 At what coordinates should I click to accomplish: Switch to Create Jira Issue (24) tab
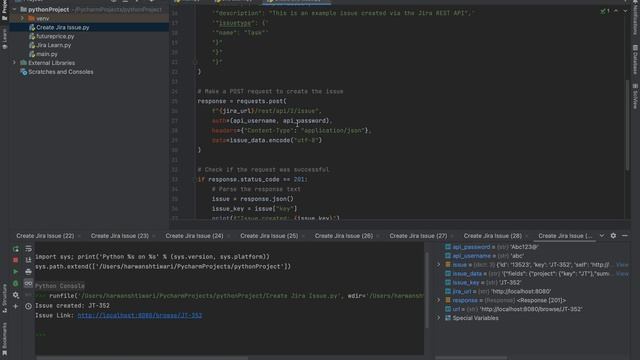pos(194,236)
